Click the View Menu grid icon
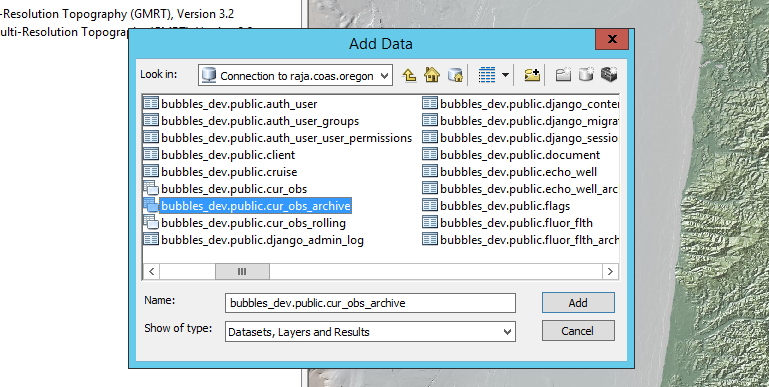Screen dimensions: 769x387 (x=487, y=75)
